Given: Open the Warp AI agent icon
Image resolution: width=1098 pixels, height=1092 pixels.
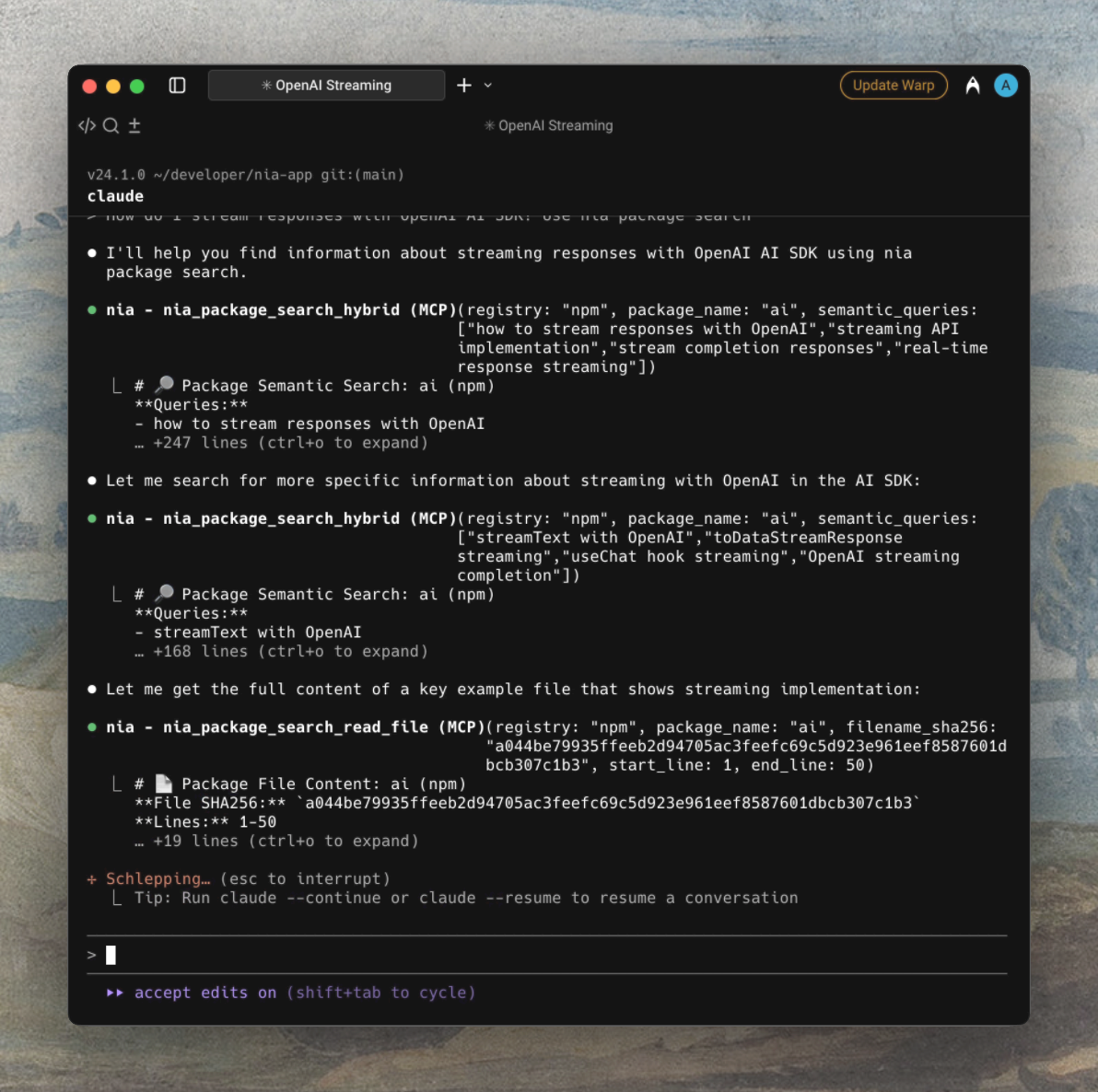Looking at the screenshot, I should click(973, 86).
